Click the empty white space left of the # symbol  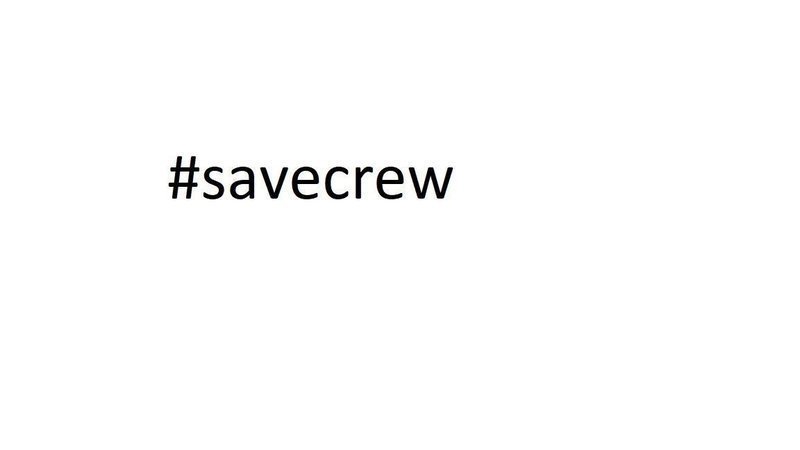click(82, 179)
